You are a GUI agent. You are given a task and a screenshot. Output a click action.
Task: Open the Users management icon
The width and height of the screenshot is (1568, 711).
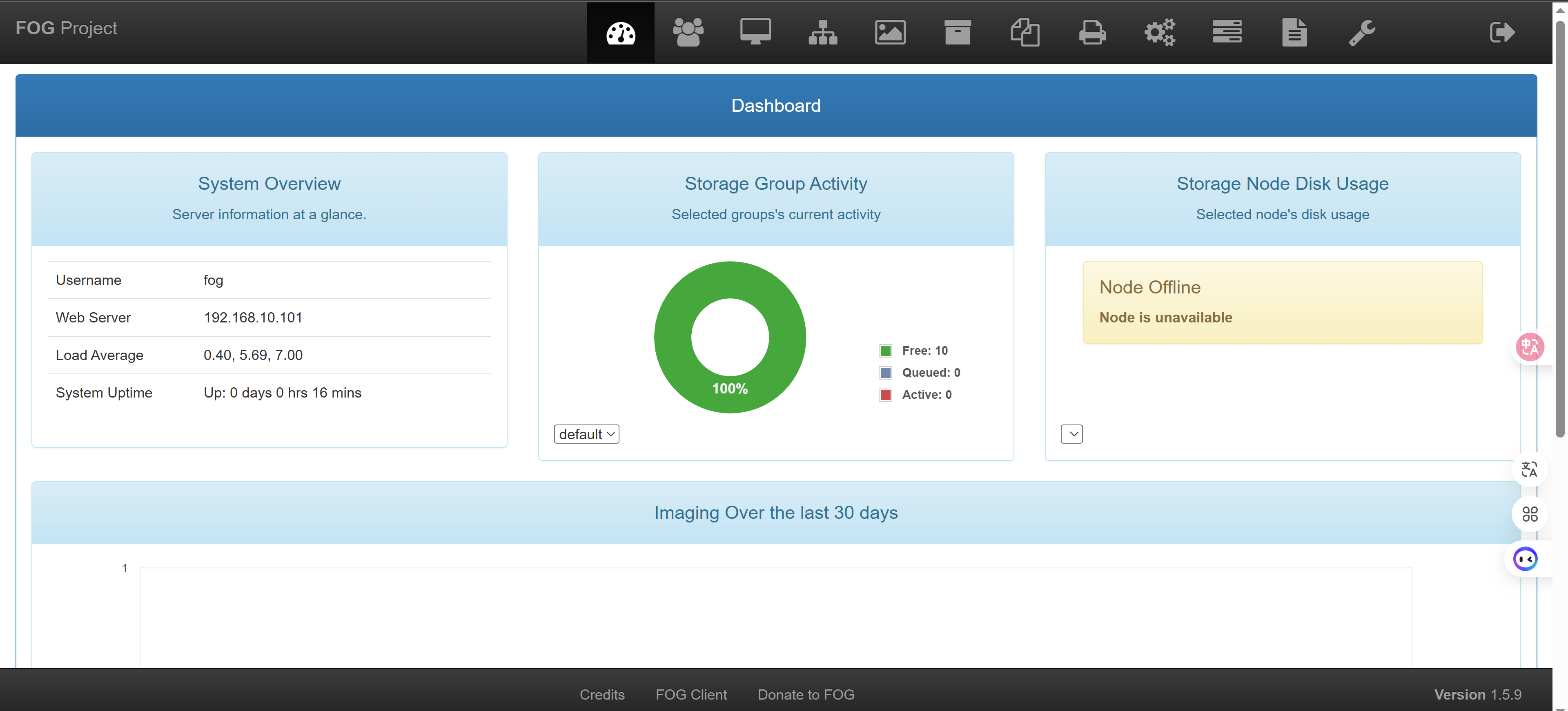tap(688, 32)
